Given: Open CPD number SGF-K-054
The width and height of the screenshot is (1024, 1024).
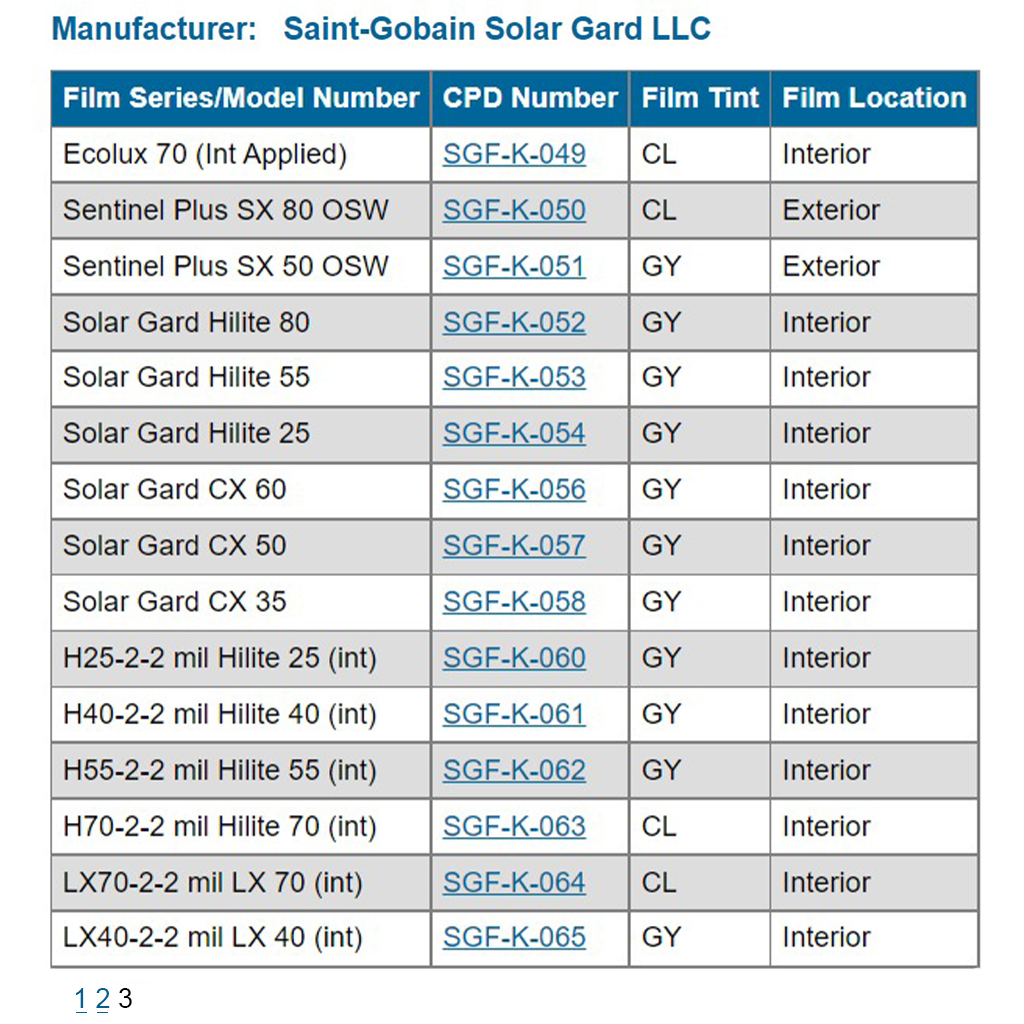Looking at the screenshot, I should click(514, 433).
